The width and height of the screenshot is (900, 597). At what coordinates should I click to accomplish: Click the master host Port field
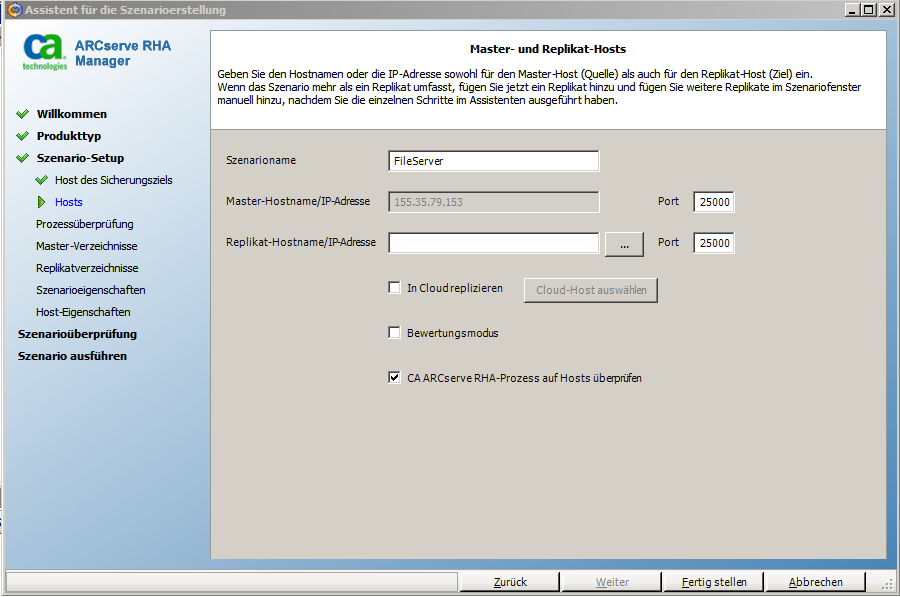click(x=714, y=202)
